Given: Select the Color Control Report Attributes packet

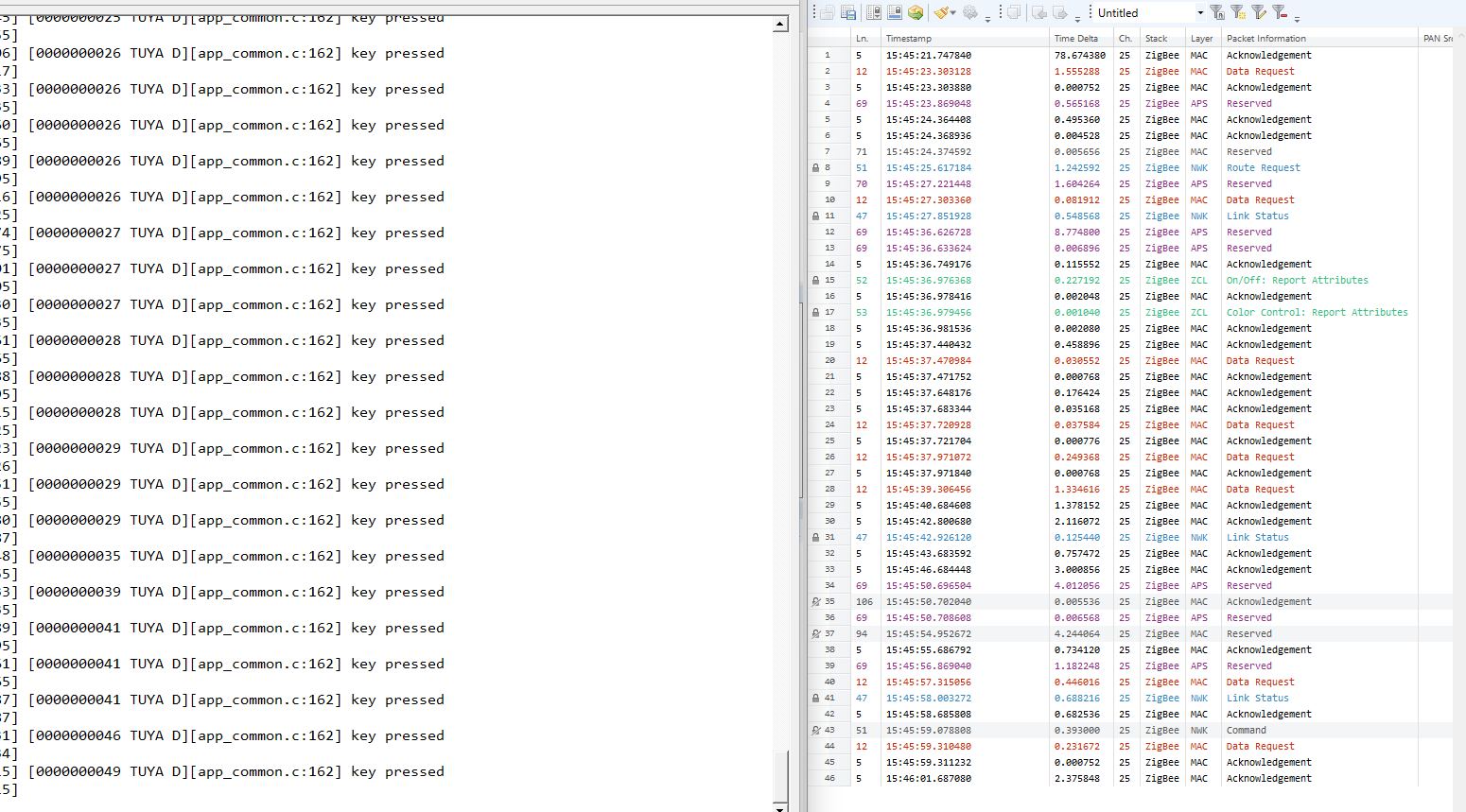Looking at the screenshot, I should point(1317,313).
